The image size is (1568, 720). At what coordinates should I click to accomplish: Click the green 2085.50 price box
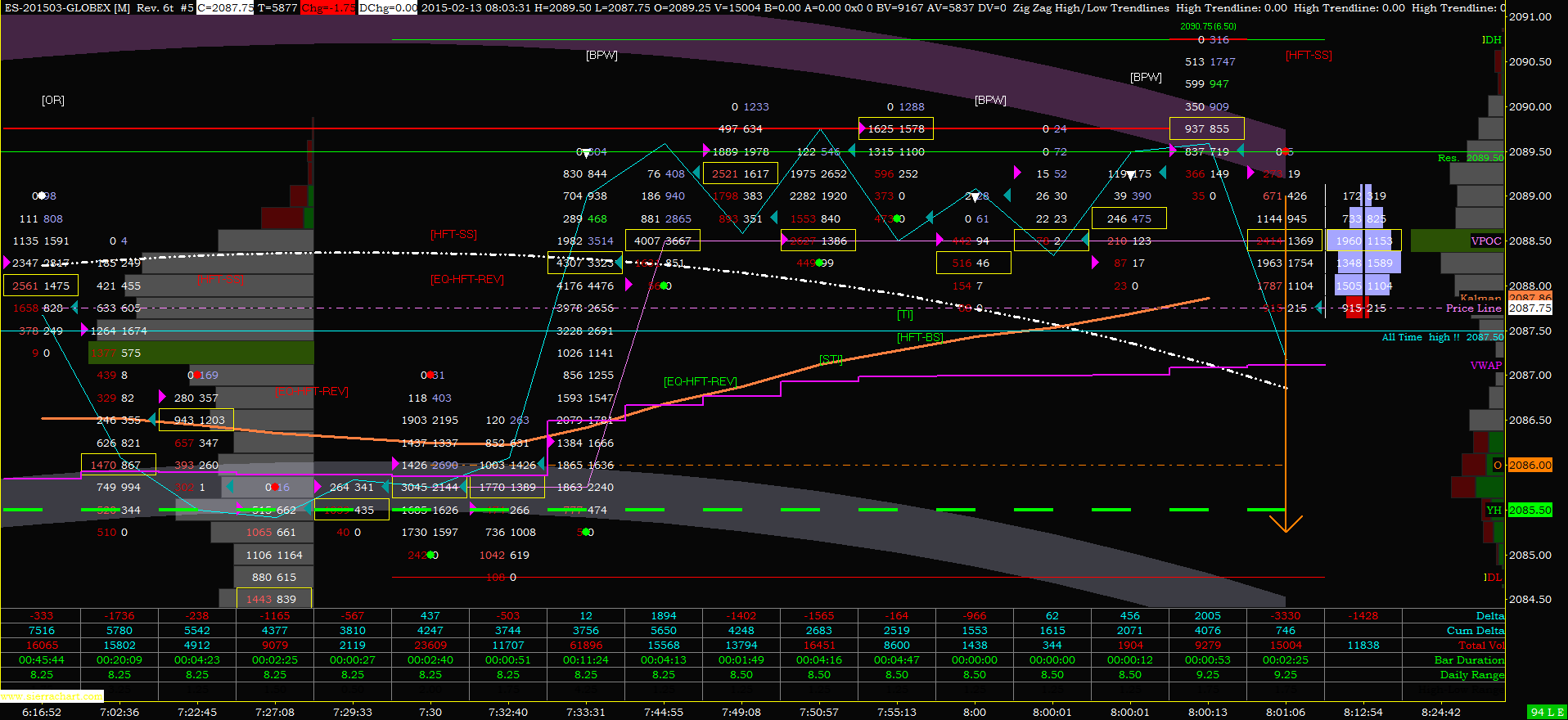tap(1530, 510)
